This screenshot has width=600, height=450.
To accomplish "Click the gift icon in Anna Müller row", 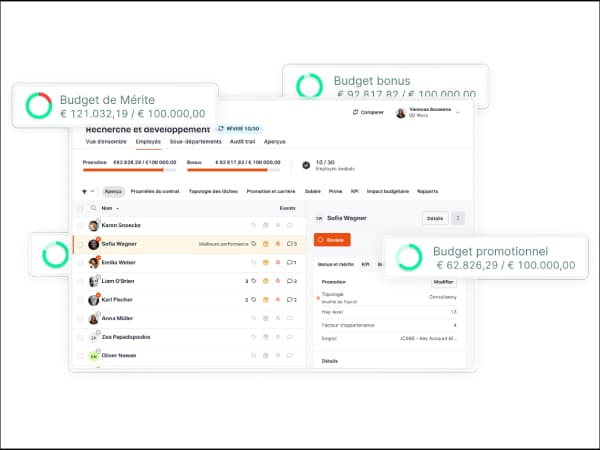I will (x=266, y=318).
